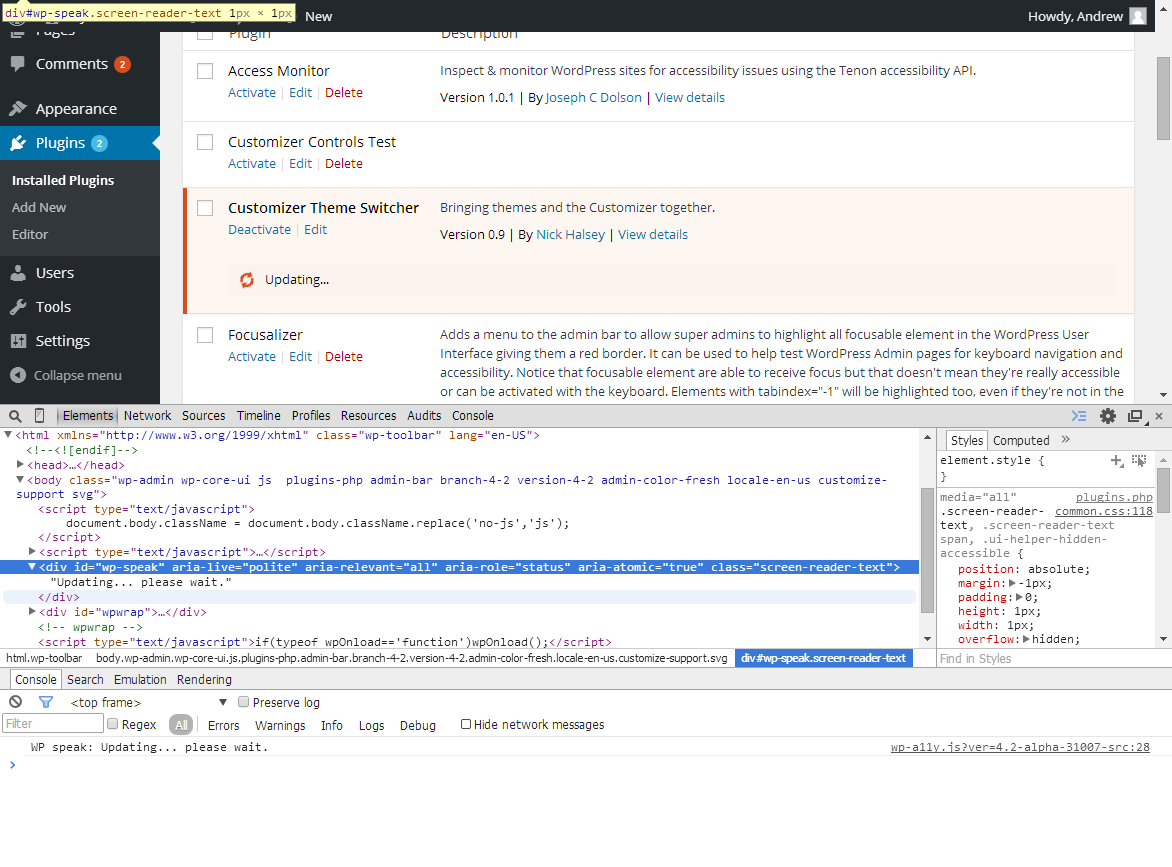Collapse the html root node triangle
Viewport: 1172px width, 867px height.
point(8,434)
